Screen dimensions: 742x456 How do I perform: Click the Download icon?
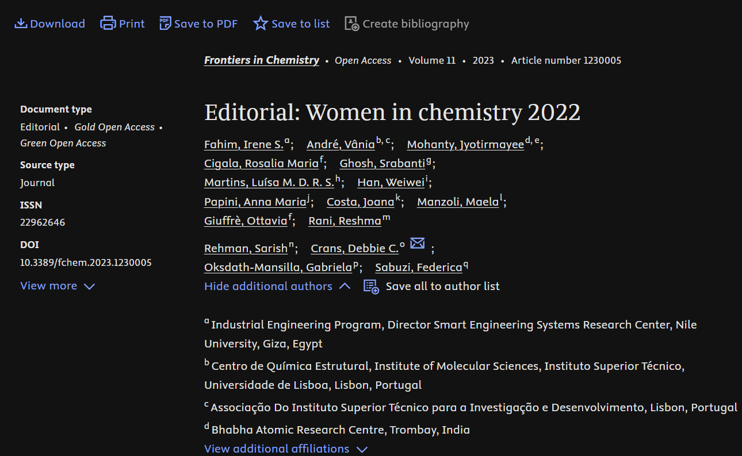[x=21, y=23]
